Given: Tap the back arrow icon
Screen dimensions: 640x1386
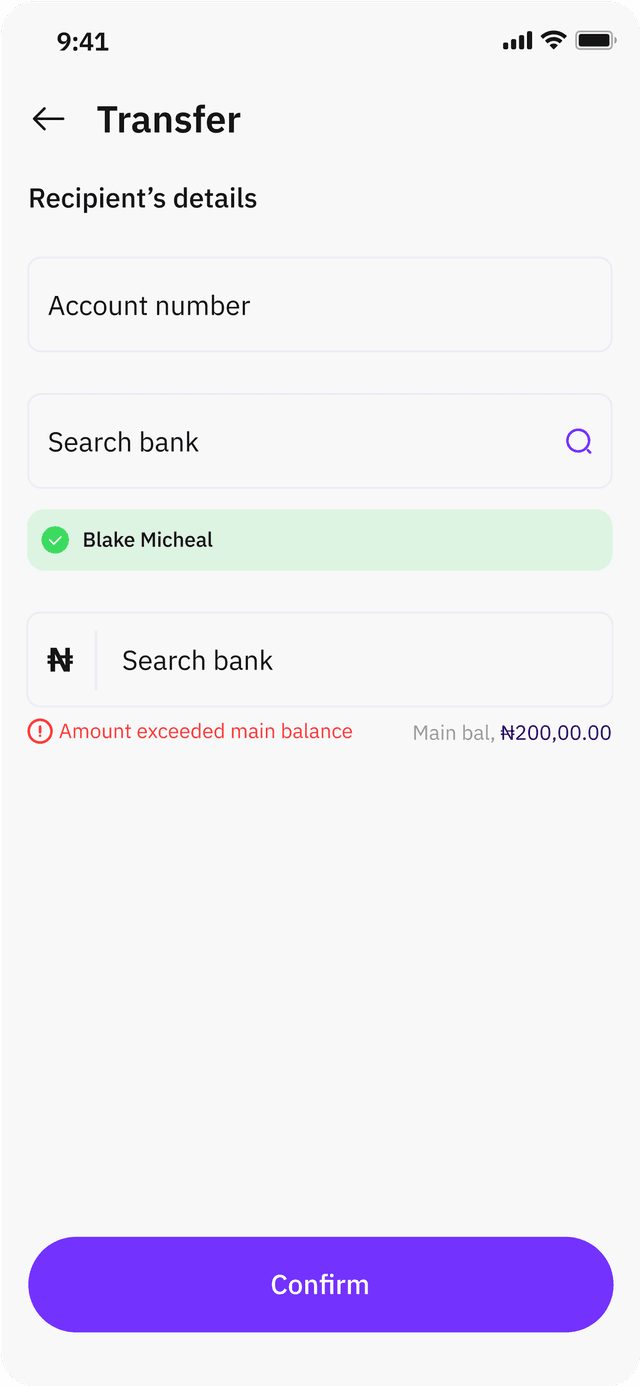Looking at the screenshot, I should pyautogui.click(x=48, y=119).
